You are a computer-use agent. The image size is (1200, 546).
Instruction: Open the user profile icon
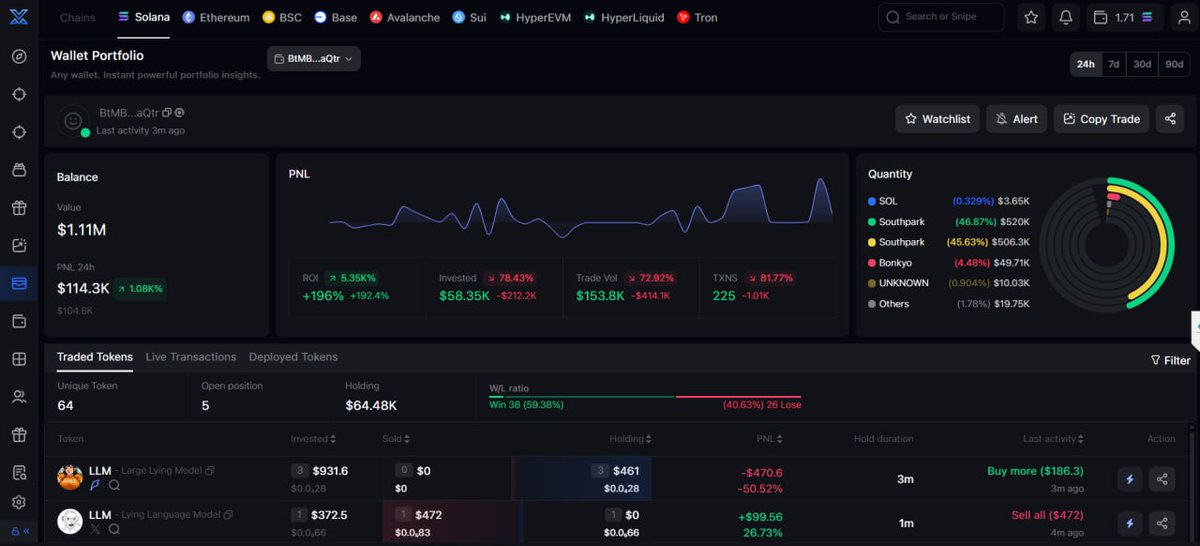click(x=1183, y=17)
